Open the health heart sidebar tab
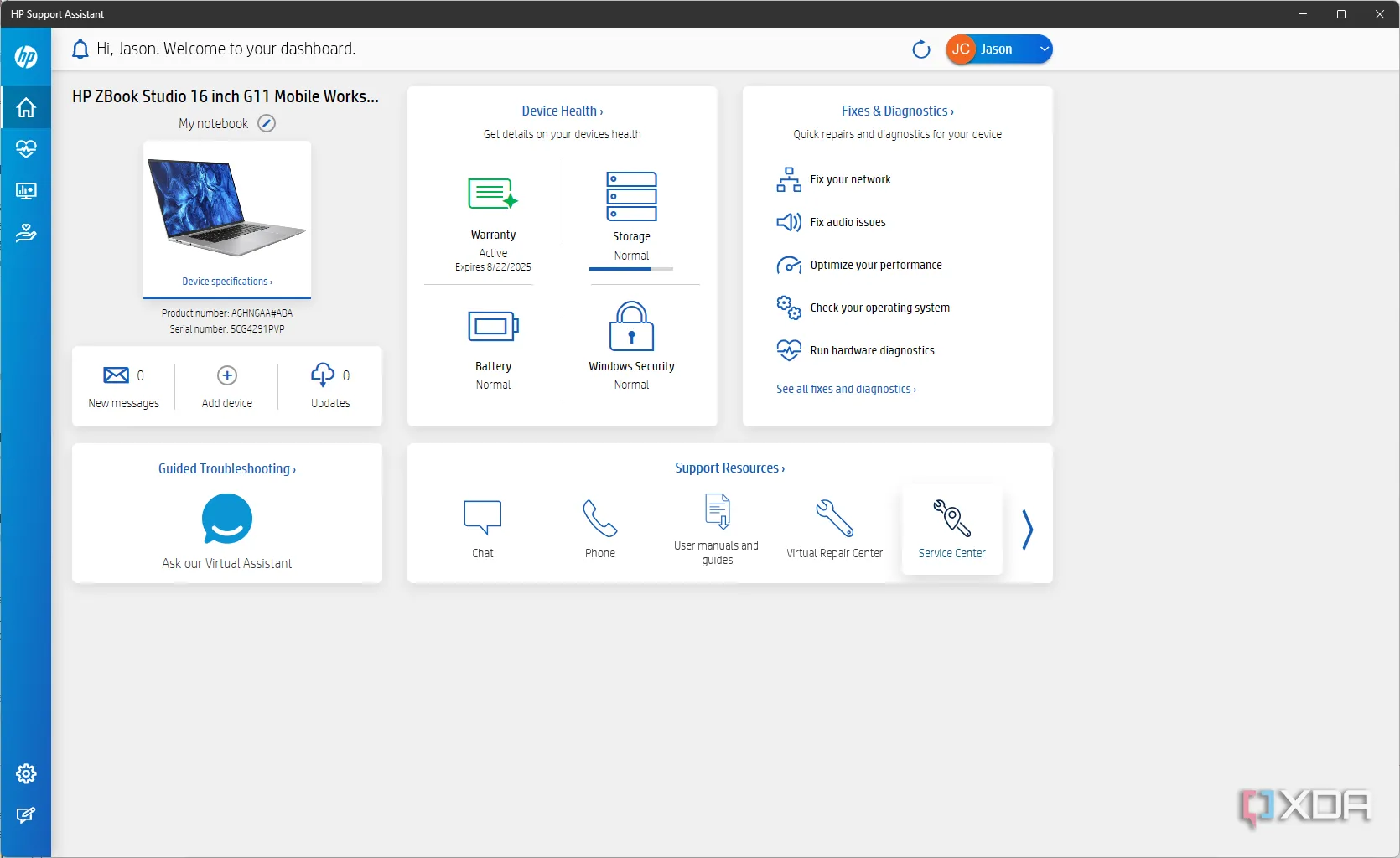This screenshot has height=858, width=1400. click(x=26, y=149)
